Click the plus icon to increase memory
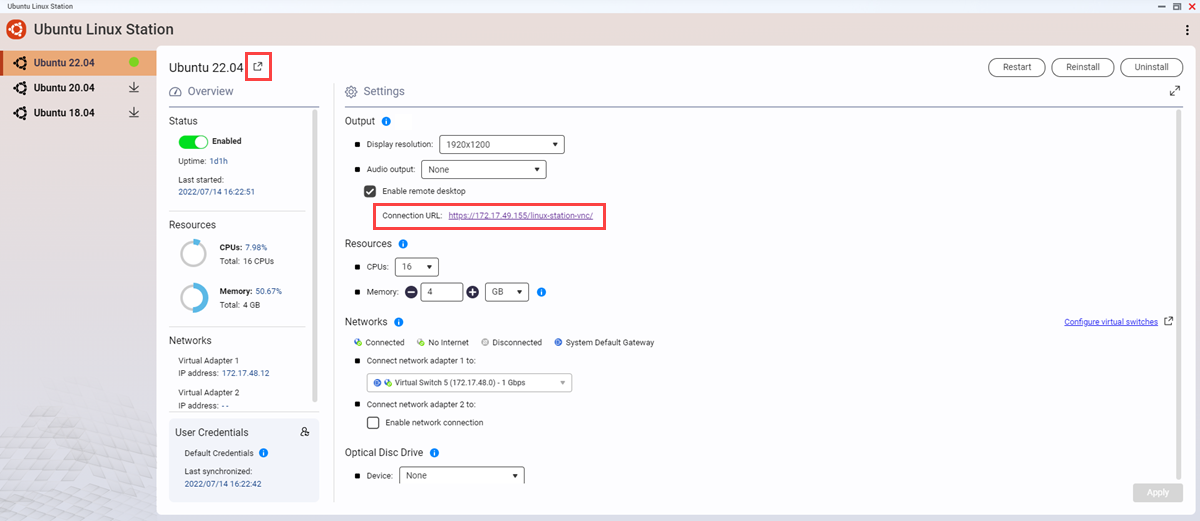Screen dimensions: 1200x521 pos(473,293)
